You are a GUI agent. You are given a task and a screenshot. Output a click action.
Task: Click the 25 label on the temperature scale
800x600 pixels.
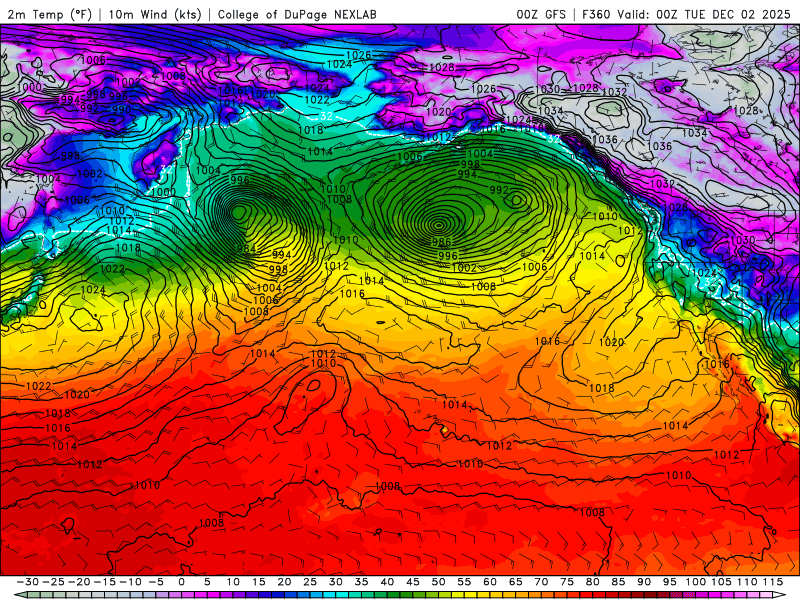(x=310, y=582)
